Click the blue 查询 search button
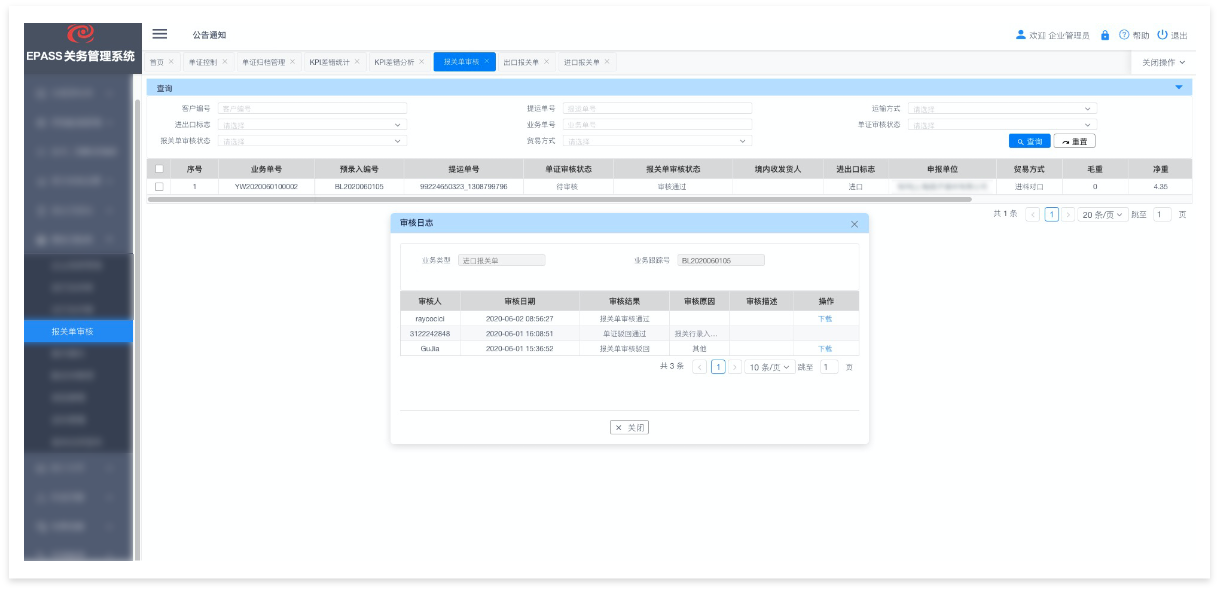This screenshot has height=591, width=1219. pos(1030,141)
